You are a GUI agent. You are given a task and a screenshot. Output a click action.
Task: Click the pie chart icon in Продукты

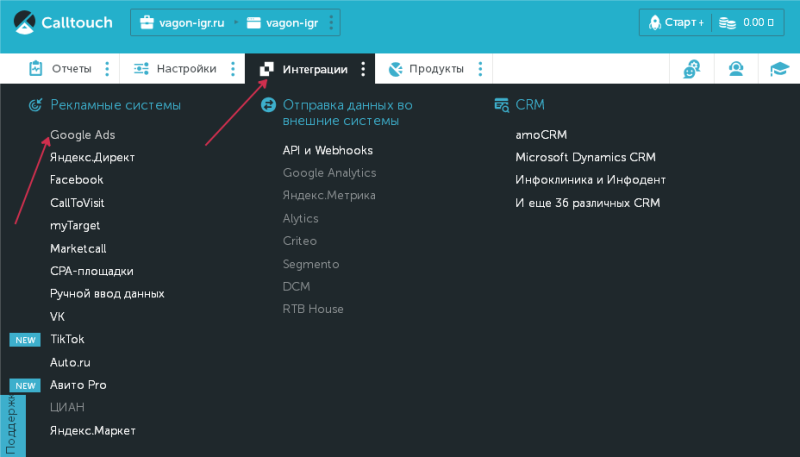[395, 69]
